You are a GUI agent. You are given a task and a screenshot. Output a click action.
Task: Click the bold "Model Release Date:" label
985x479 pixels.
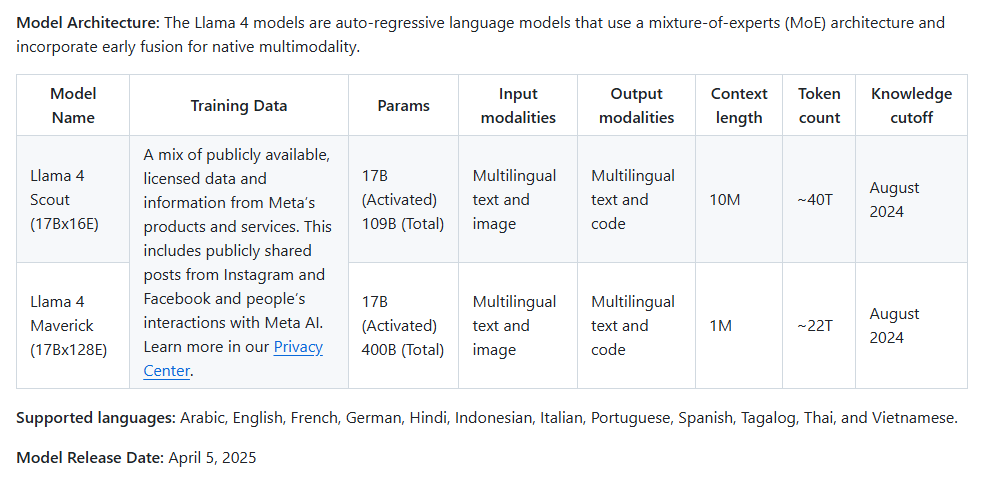[90, 458]
